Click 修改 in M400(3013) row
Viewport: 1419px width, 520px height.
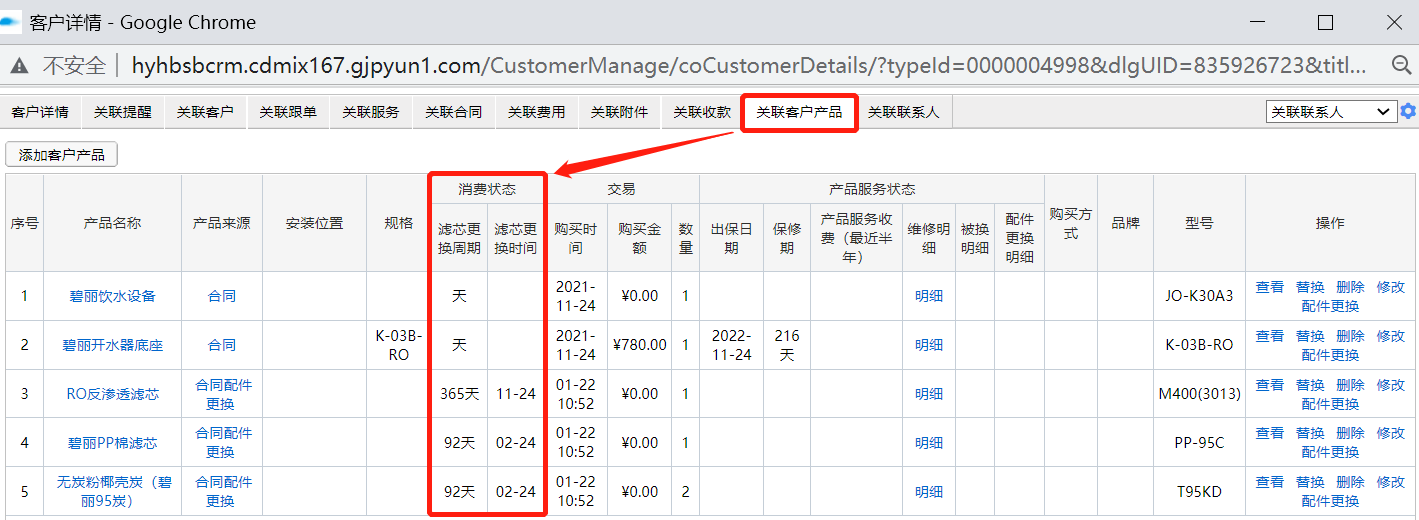[1390, 385]
